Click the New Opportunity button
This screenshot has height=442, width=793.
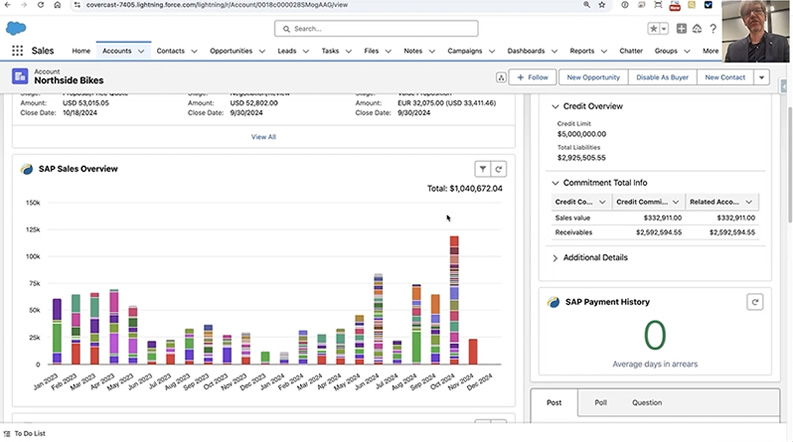[593, 77]
